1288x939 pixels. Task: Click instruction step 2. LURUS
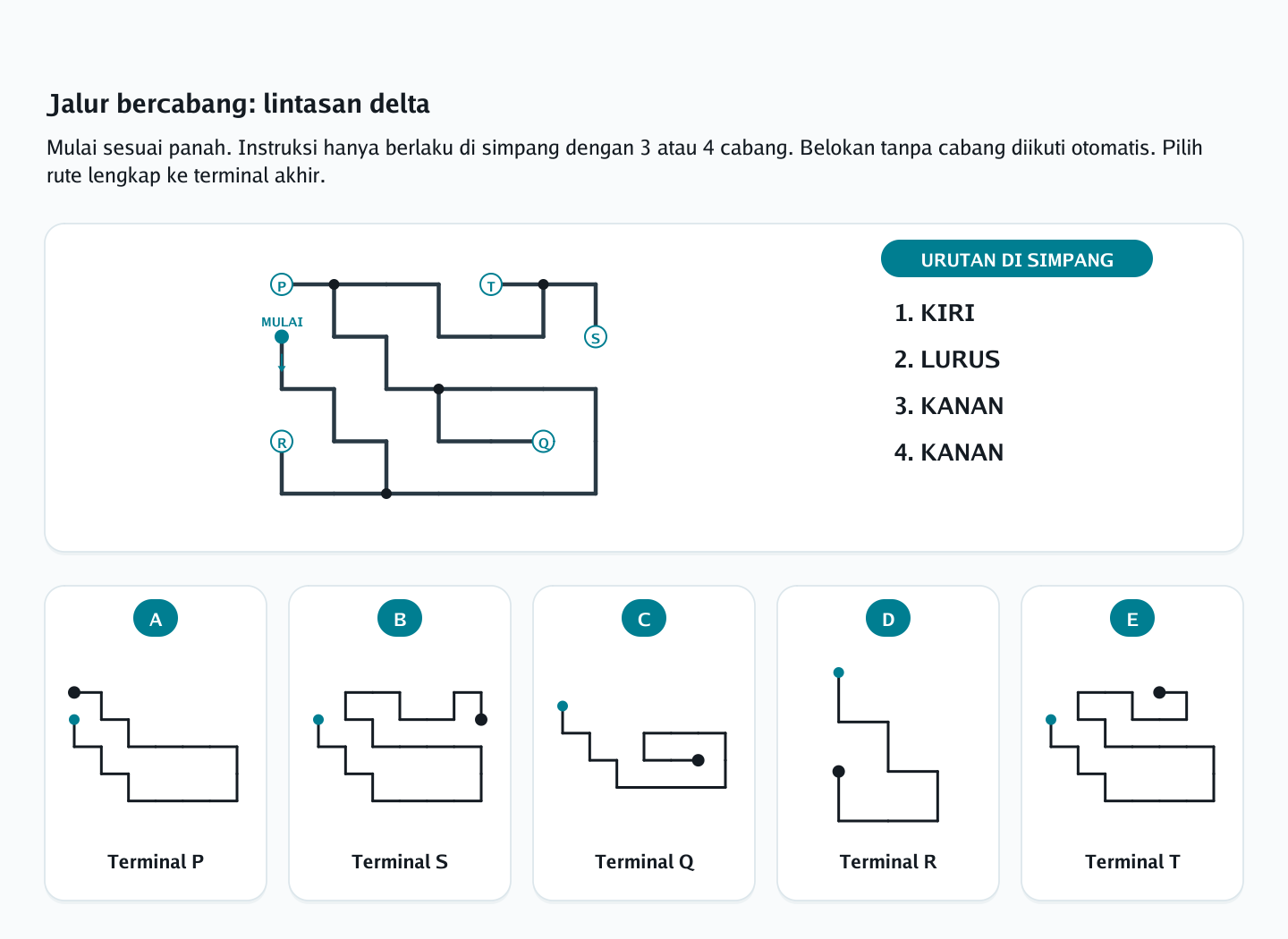(x=947, y=360)
